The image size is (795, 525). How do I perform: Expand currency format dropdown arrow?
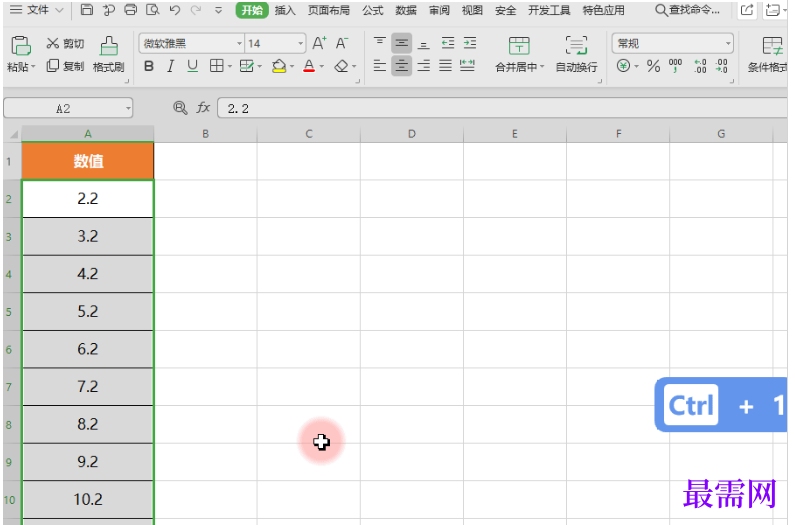point(636,66)
